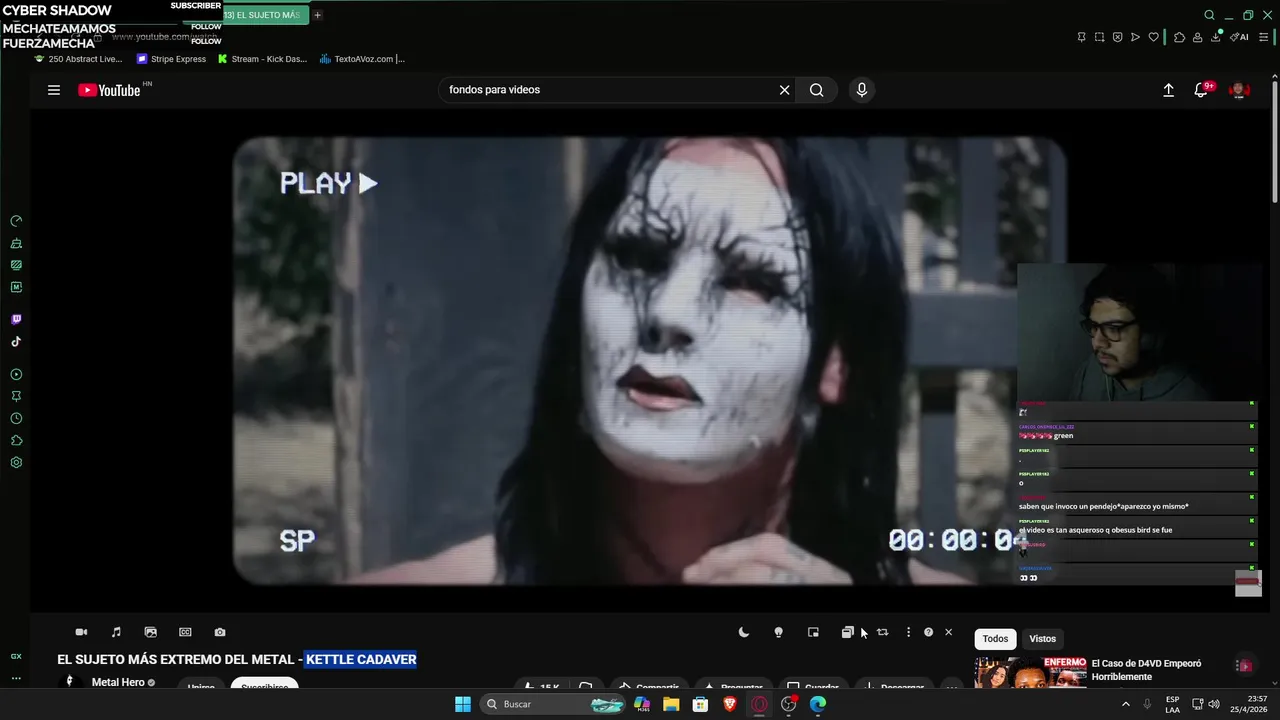Open the extensions cube icon
This screenshot has height=720, width=1280.
pyautogui.click(x=1179, y=37)
